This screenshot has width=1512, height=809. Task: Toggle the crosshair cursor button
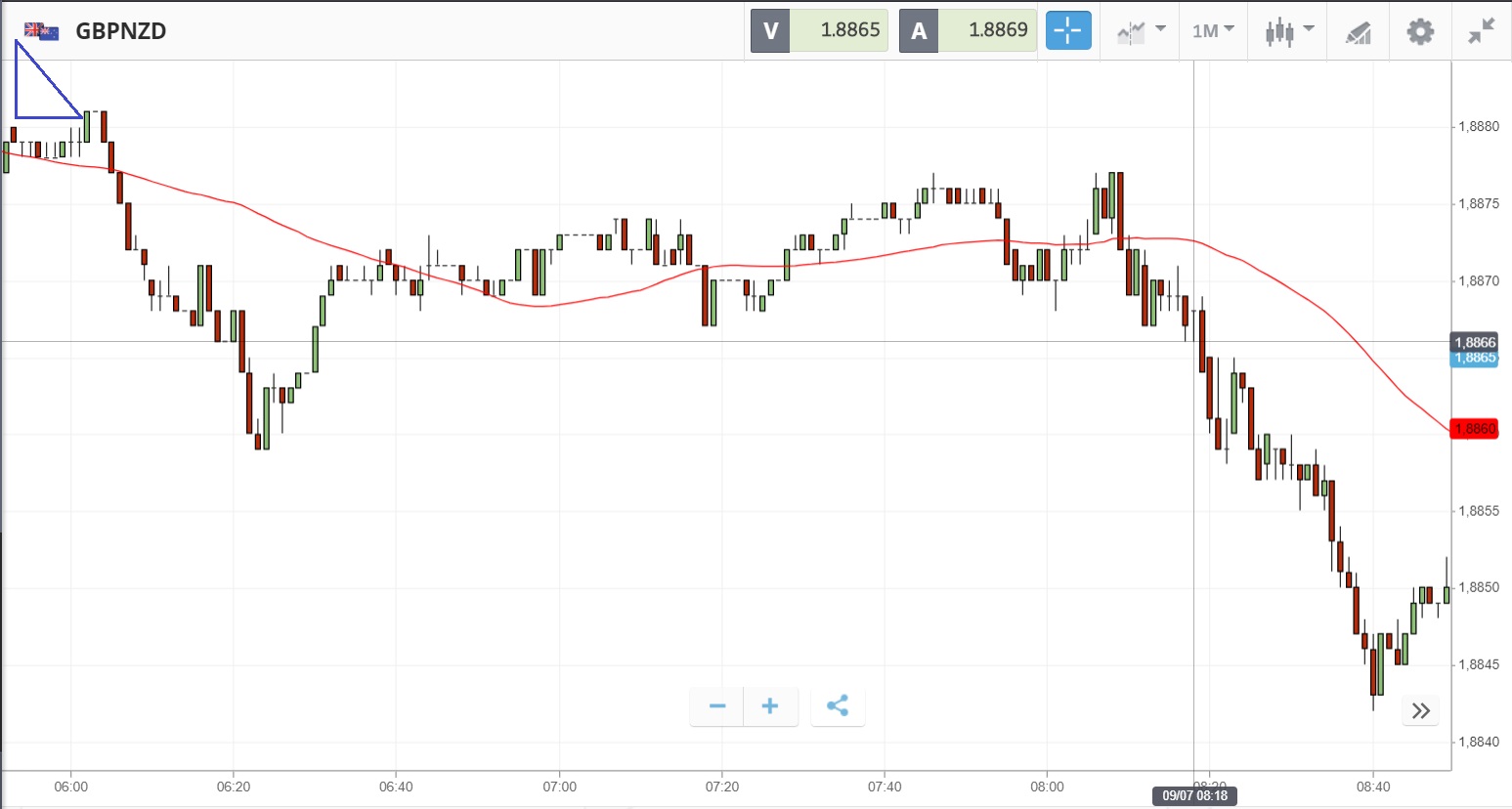click(1068, 31)
